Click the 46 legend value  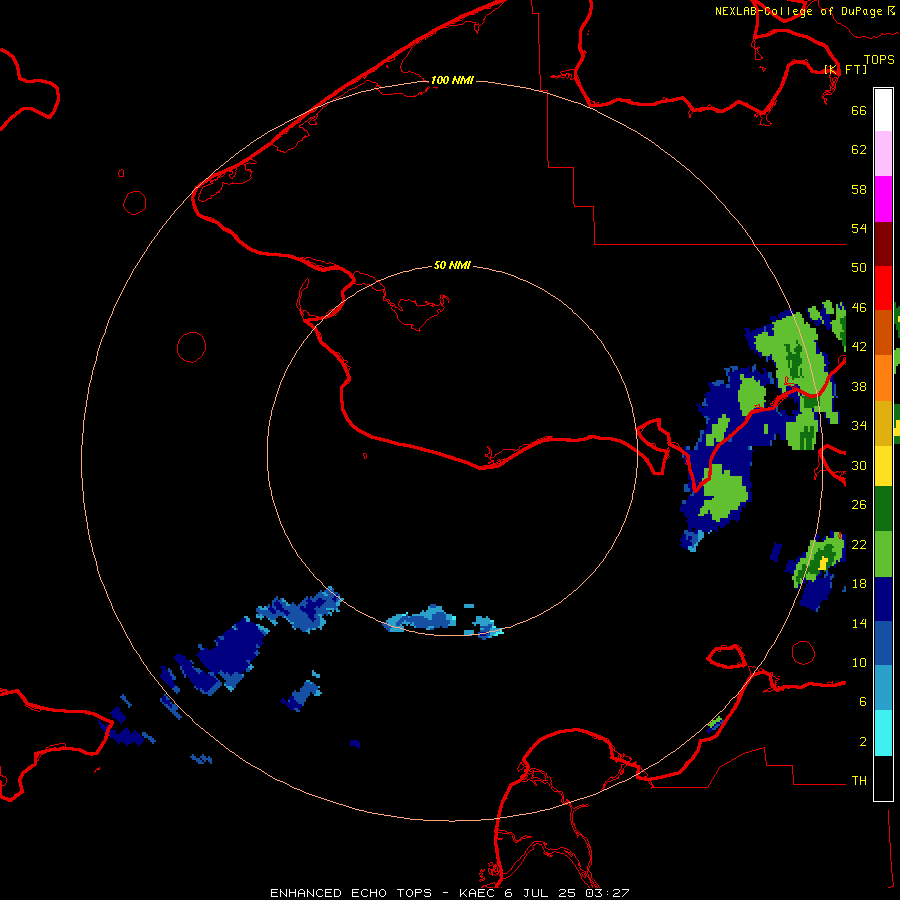859,308
